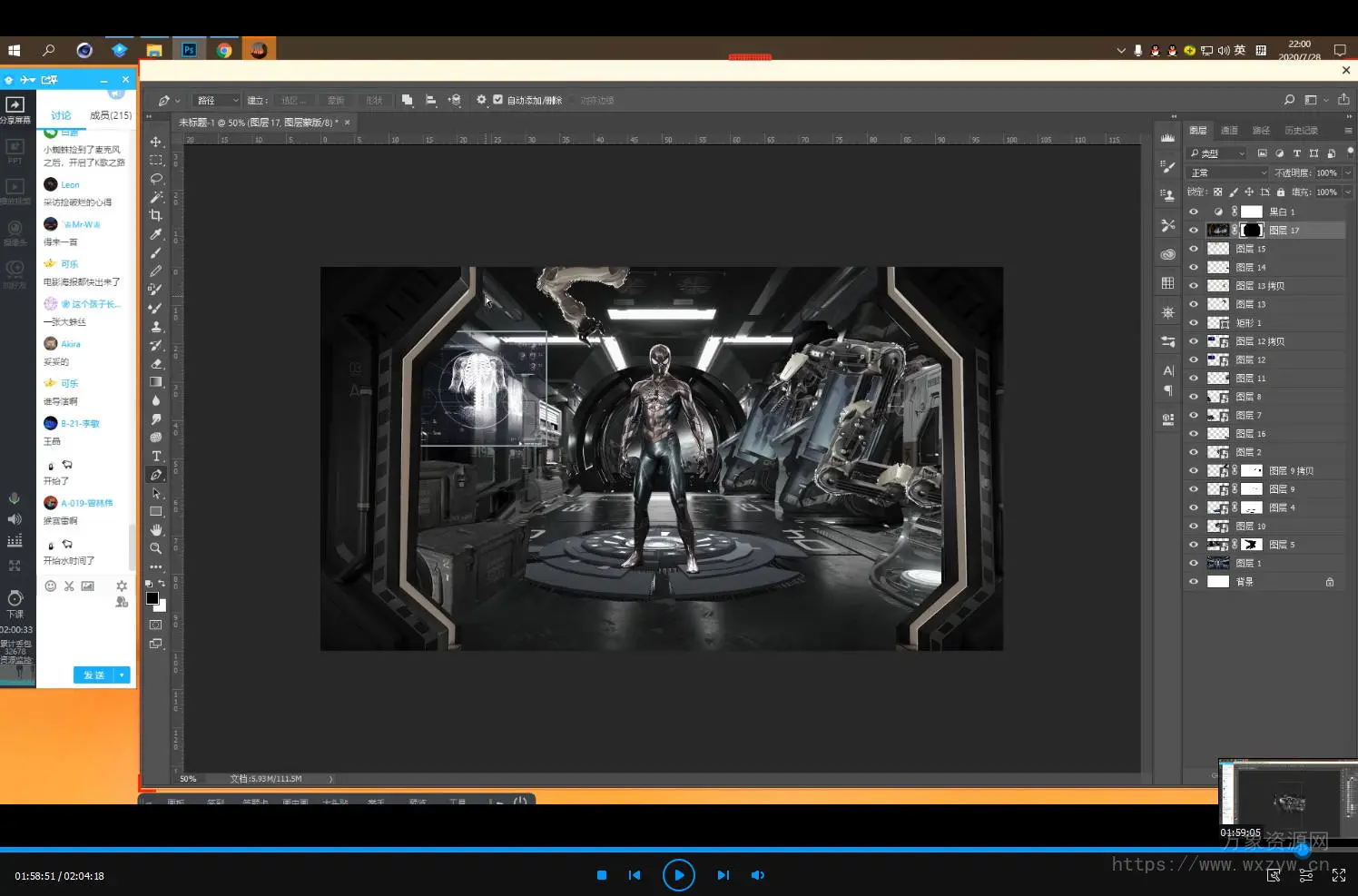Click the foreground black color swatch
This screenshot has width=1358, height=896.
click(153, 598)
